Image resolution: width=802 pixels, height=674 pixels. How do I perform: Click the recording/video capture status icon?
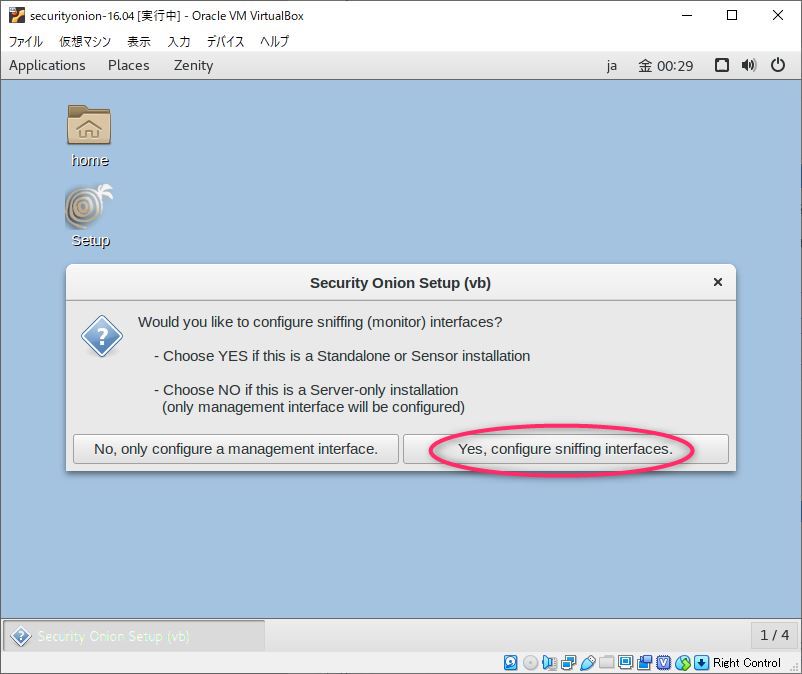pyautogui.click(x=644, y=663)
